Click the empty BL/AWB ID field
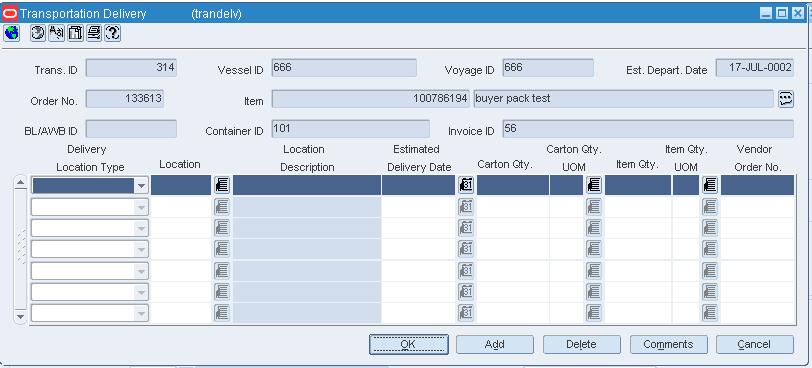The height and width of the screenshot is (368, 812). pyautogui.click(x=131, y=129)
